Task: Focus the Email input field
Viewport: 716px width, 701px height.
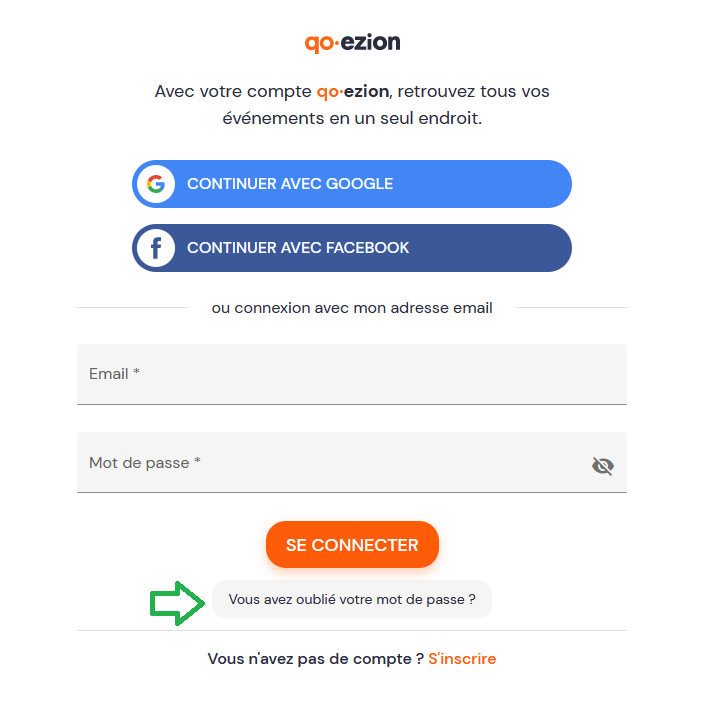Action: [352, 374]
